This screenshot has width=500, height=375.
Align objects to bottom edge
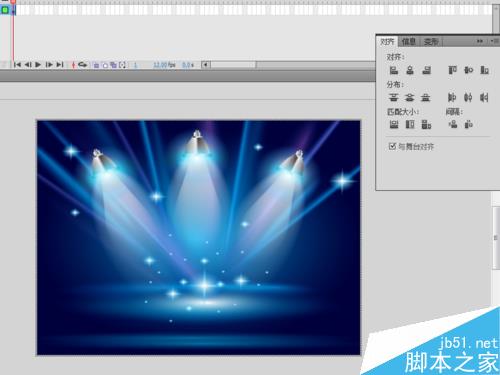pos(484,70)
